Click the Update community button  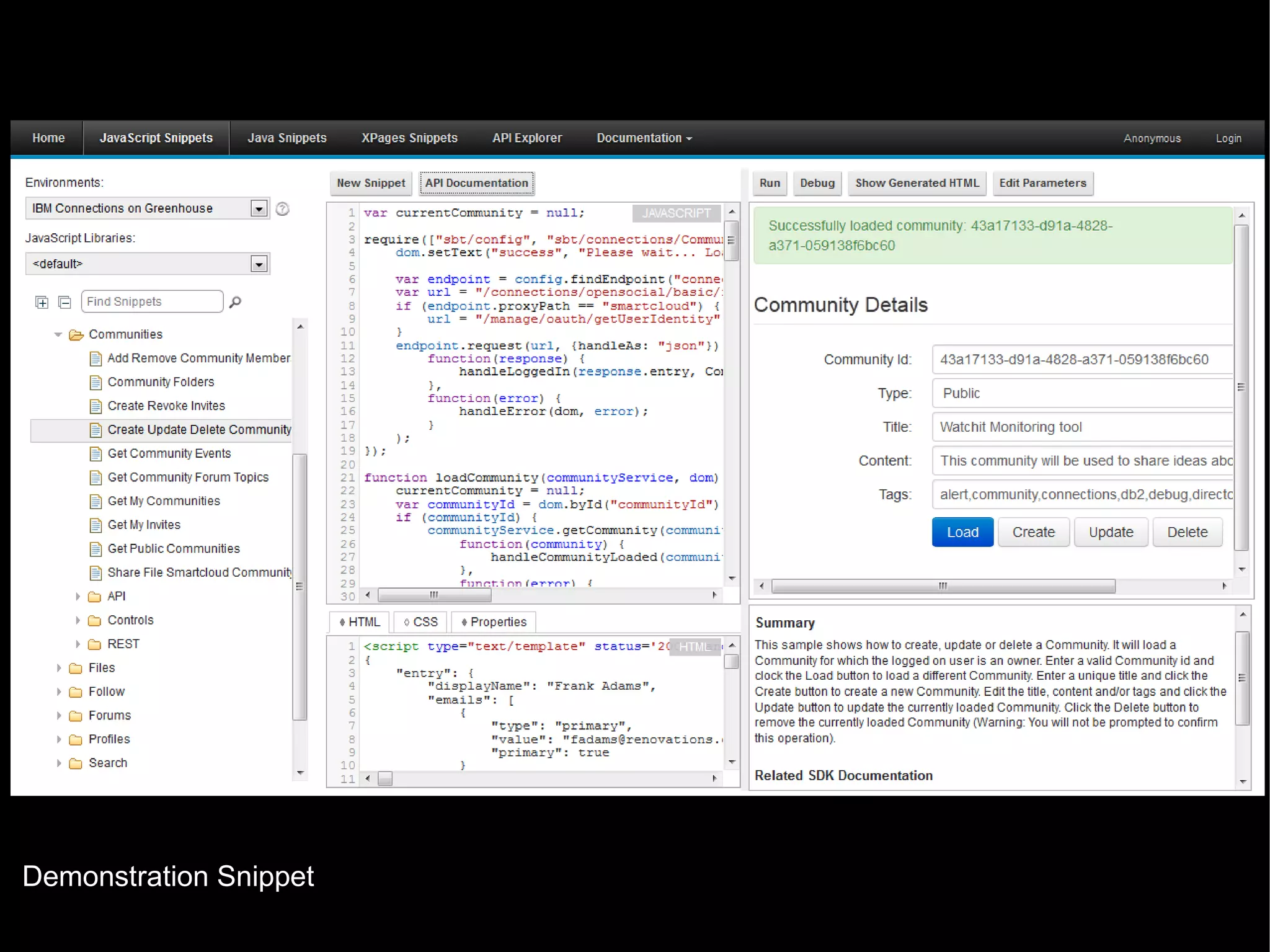click(x=1111, y=533)
